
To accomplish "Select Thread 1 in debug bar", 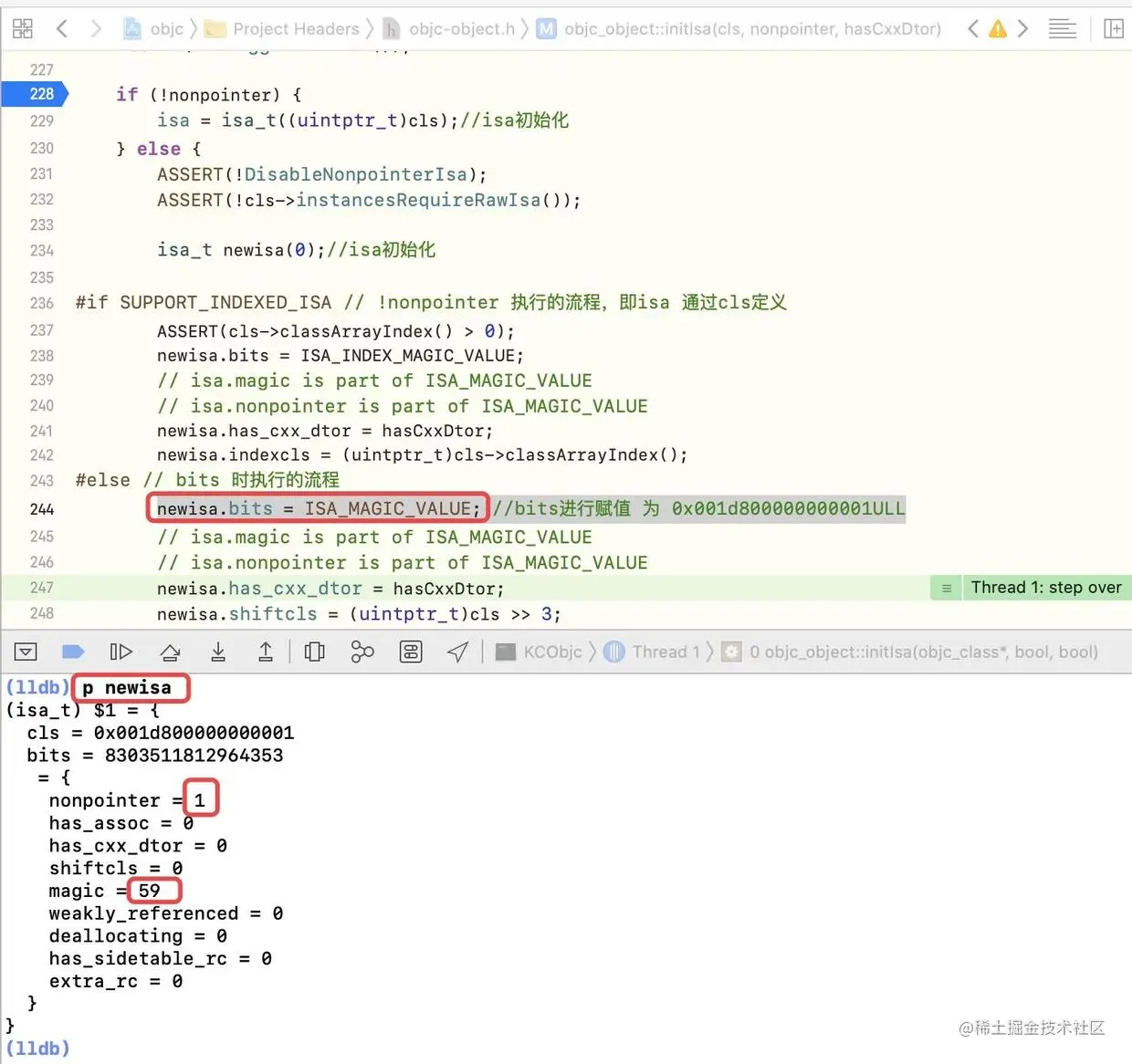I will tap(652, 652).
